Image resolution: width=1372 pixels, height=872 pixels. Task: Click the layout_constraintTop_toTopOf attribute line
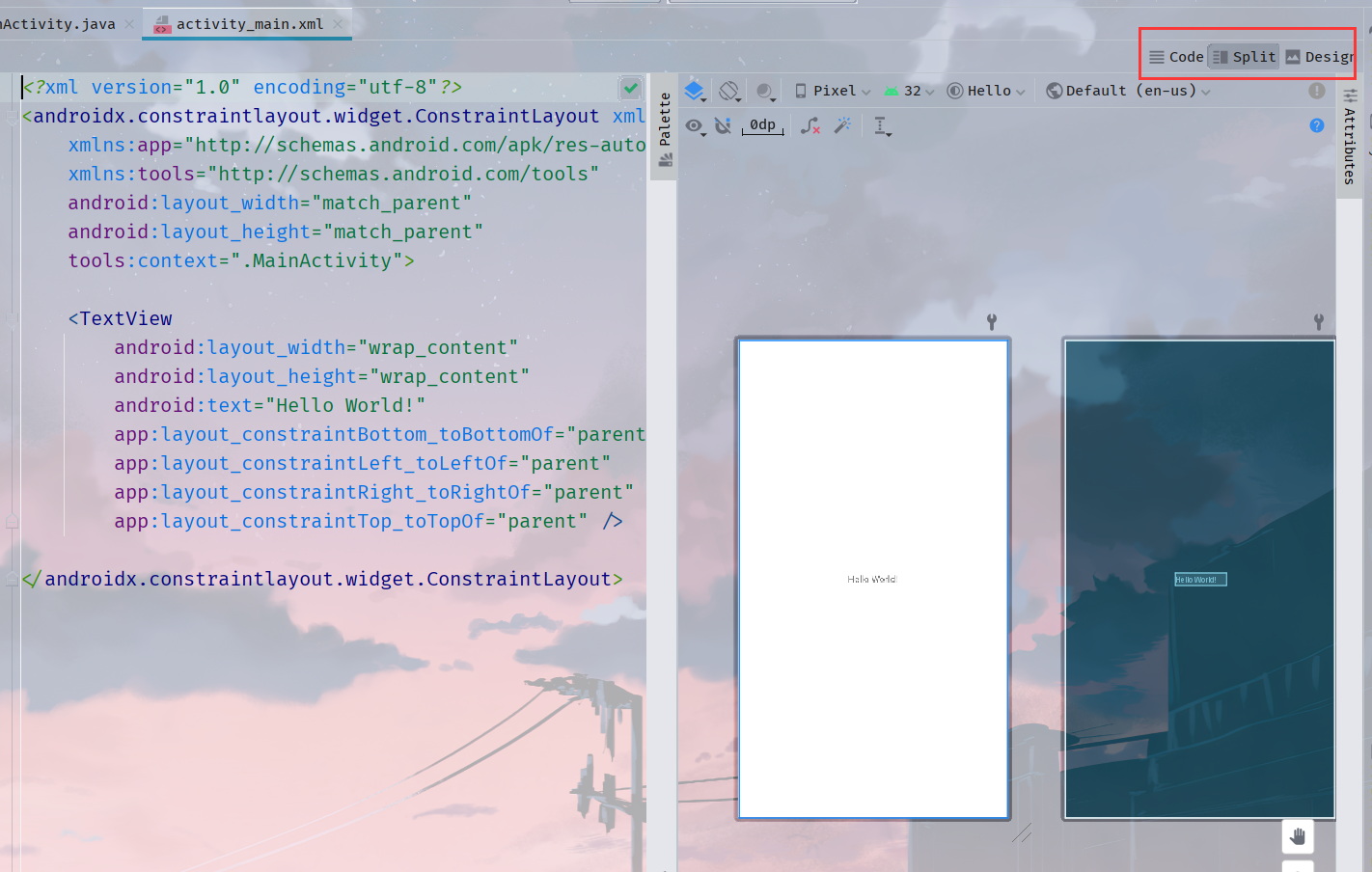point(368,521)
